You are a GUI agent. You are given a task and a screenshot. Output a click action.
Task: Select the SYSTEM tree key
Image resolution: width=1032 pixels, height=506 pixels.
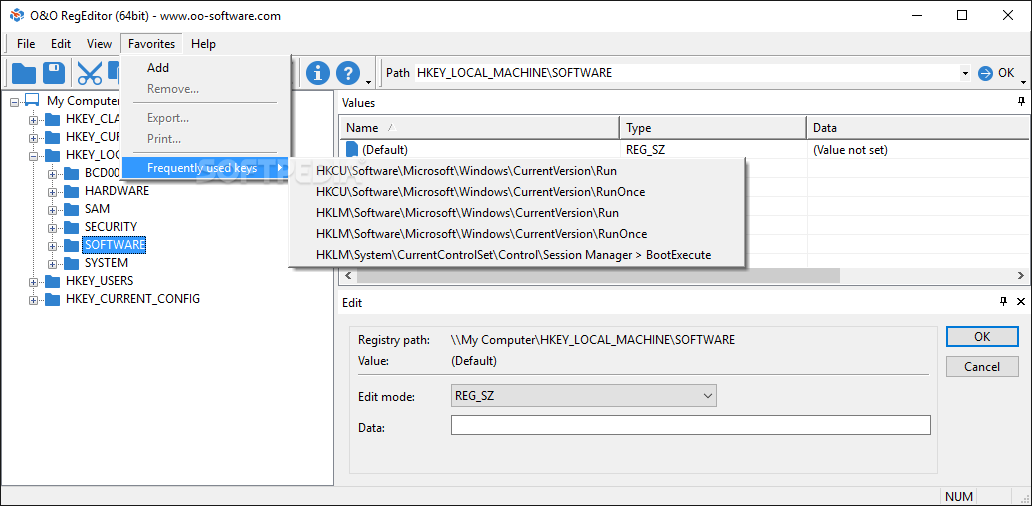click(x=106, y=263)
